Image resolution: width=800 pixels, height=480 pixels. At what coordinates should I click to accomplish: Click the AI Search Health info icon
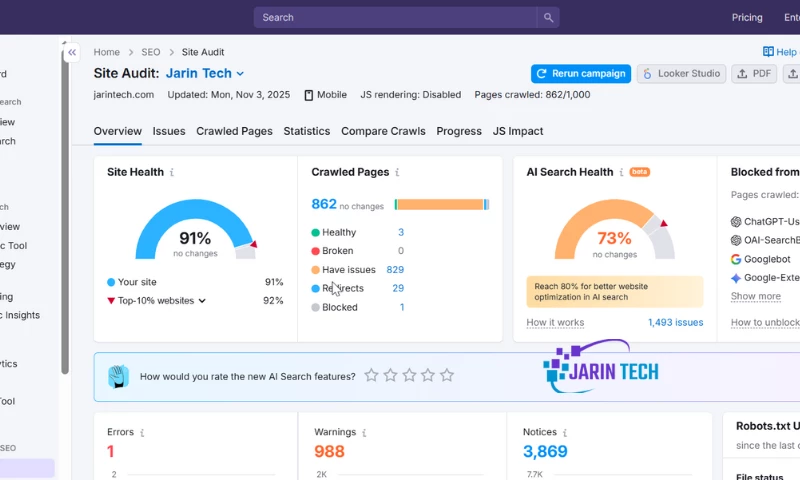(622, 172)
